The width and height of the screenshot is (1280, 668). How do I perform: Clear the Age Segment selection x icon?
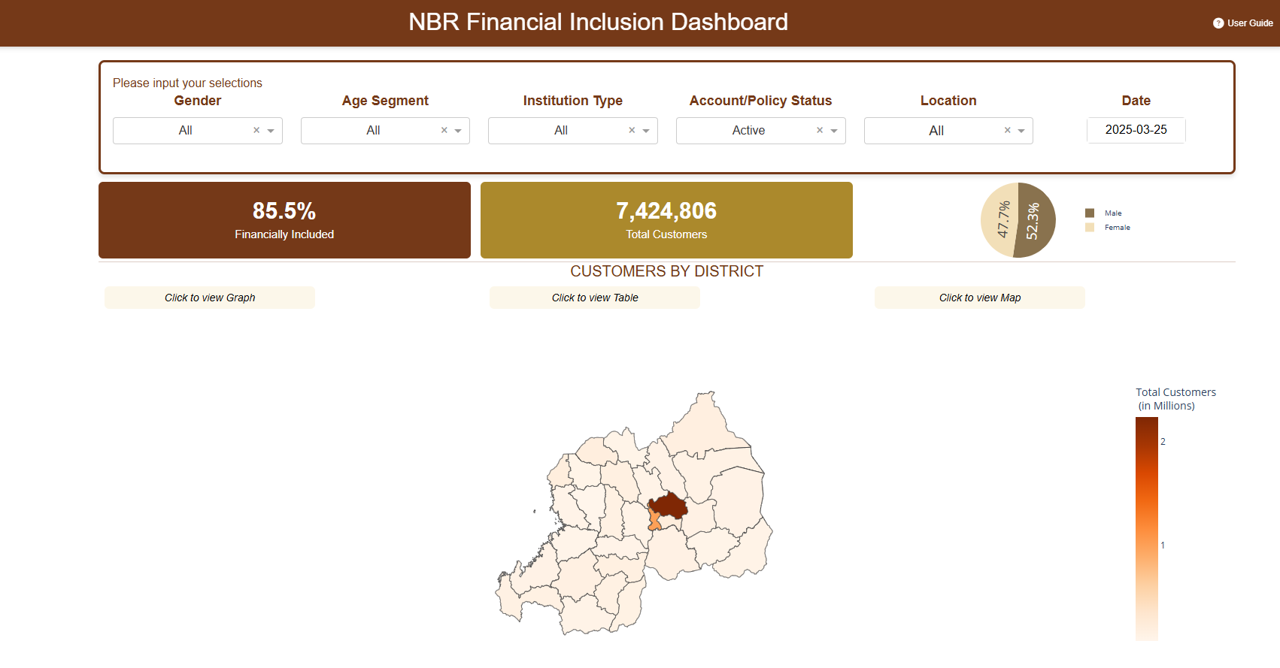(x=444, y=130)
